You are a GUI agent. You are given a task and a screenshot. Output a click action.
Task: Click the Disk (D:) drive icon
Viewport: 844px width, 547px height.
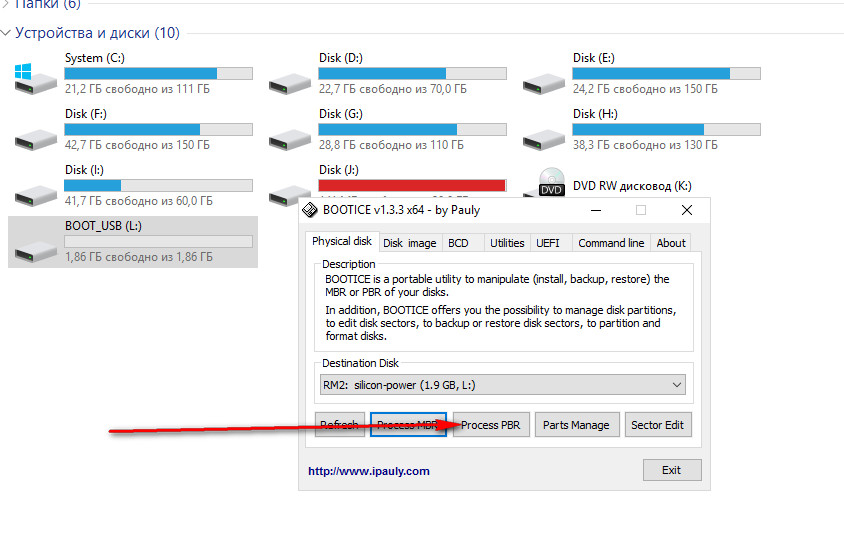coord(289,79)
